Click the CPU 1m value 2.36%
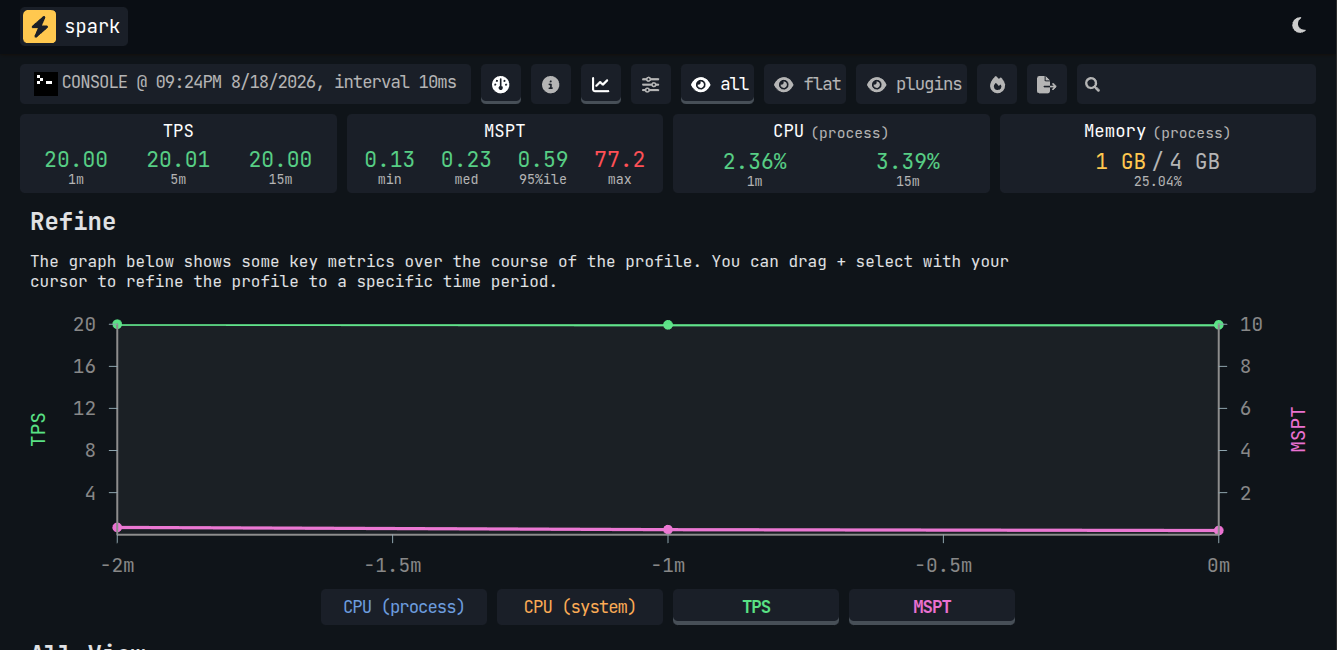The width and height of the screenshot is (1337, 650). pos(755,161)
